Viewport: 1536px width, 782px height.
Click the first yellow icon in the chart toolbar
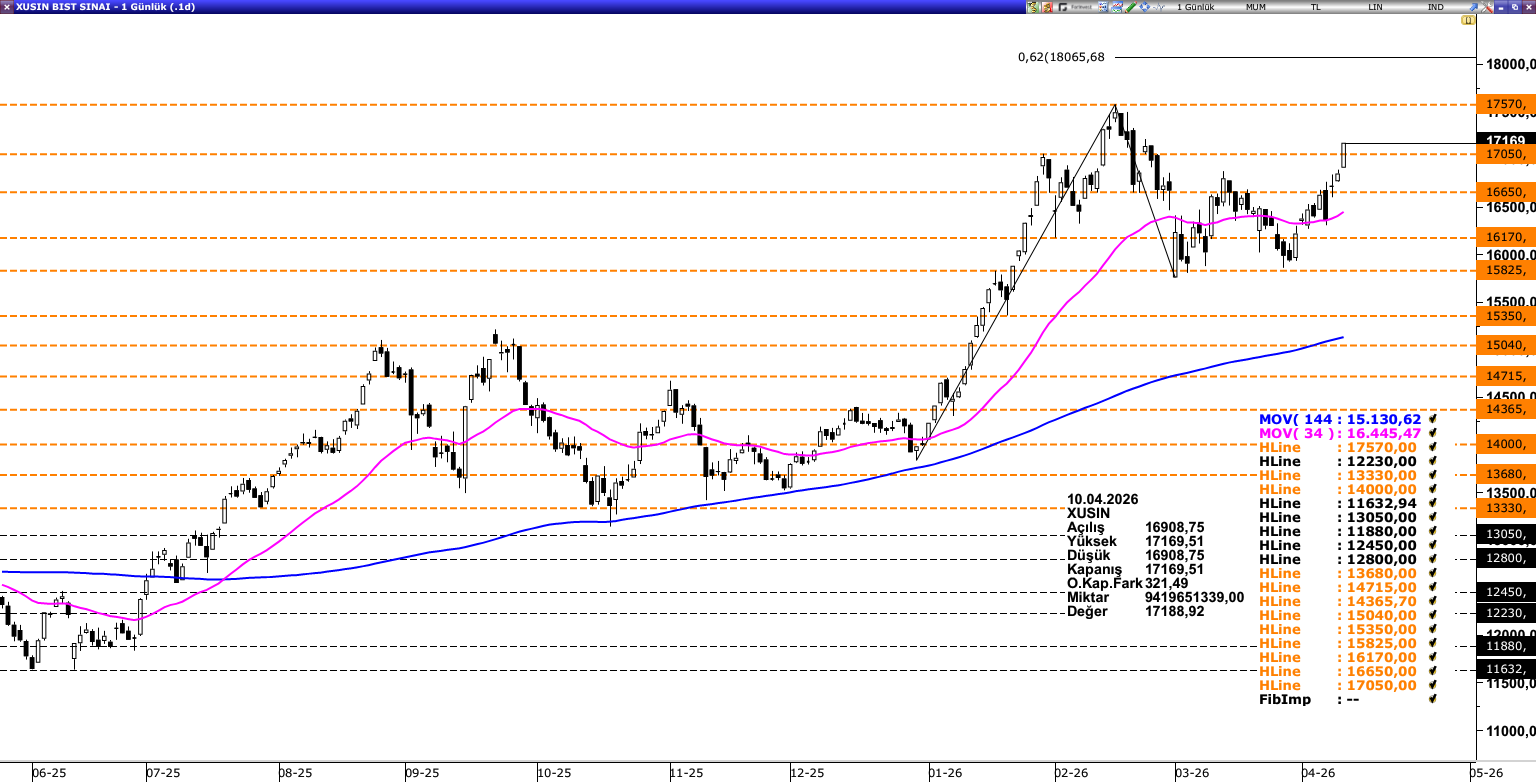(x=1033, y=7)
